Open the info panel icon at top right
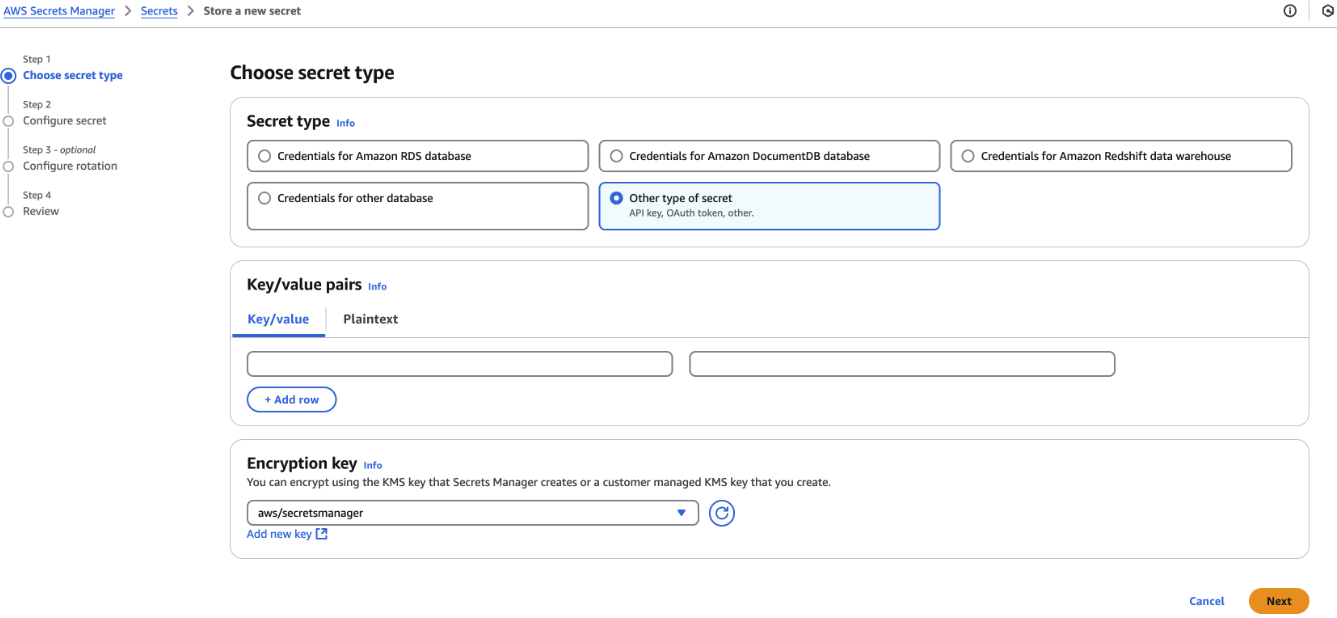This screenshot has height=618, width=1337. pyautogui.click(x=1290, y=11)
